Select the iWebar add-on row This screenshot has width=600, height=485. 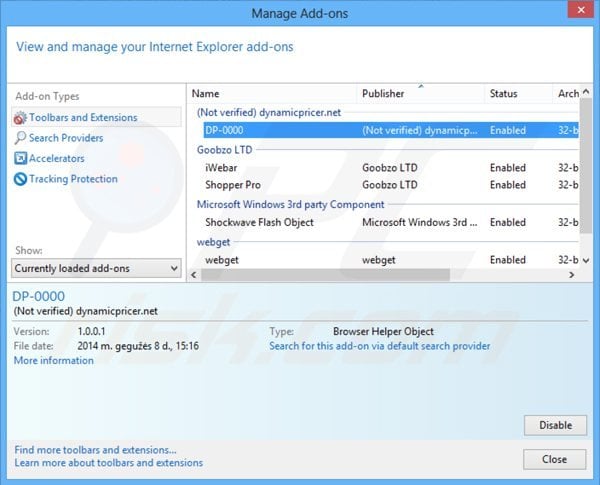(x=391, y=168)
